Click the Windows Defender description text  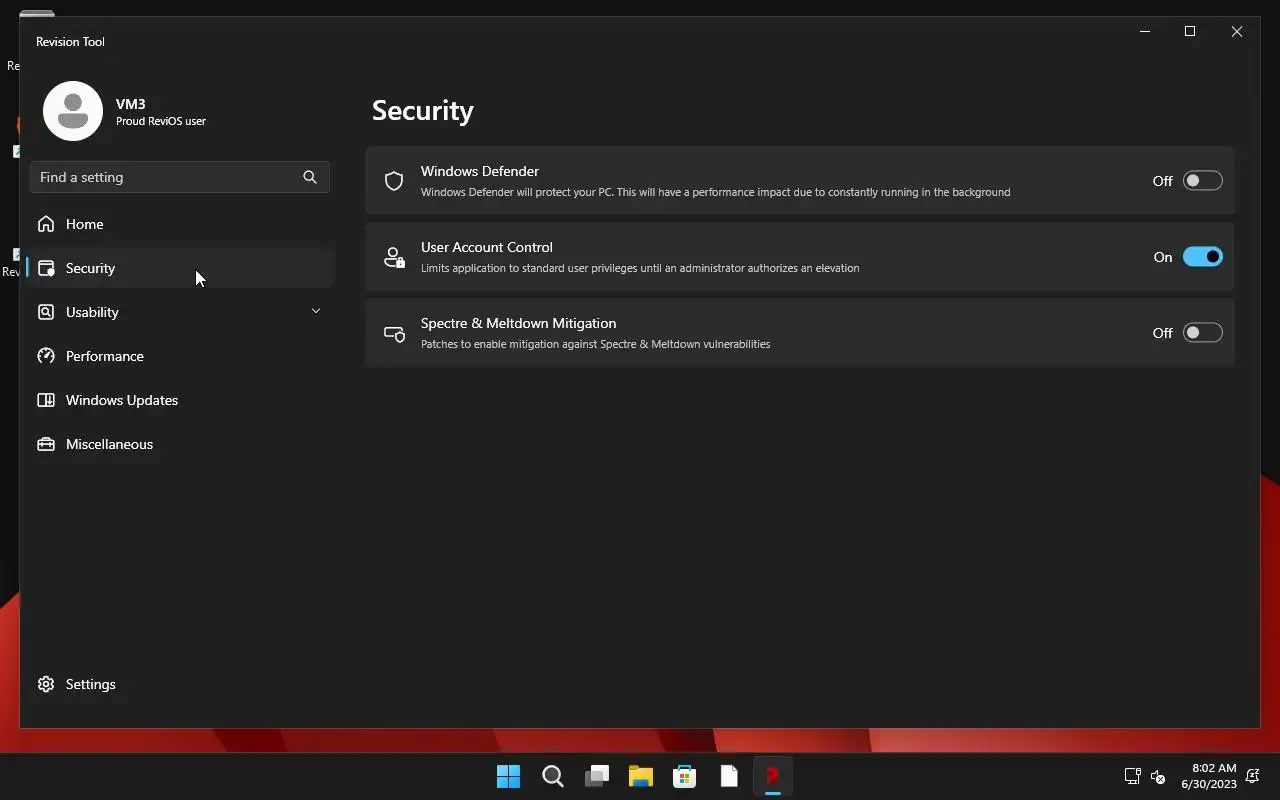click(715, 192)
